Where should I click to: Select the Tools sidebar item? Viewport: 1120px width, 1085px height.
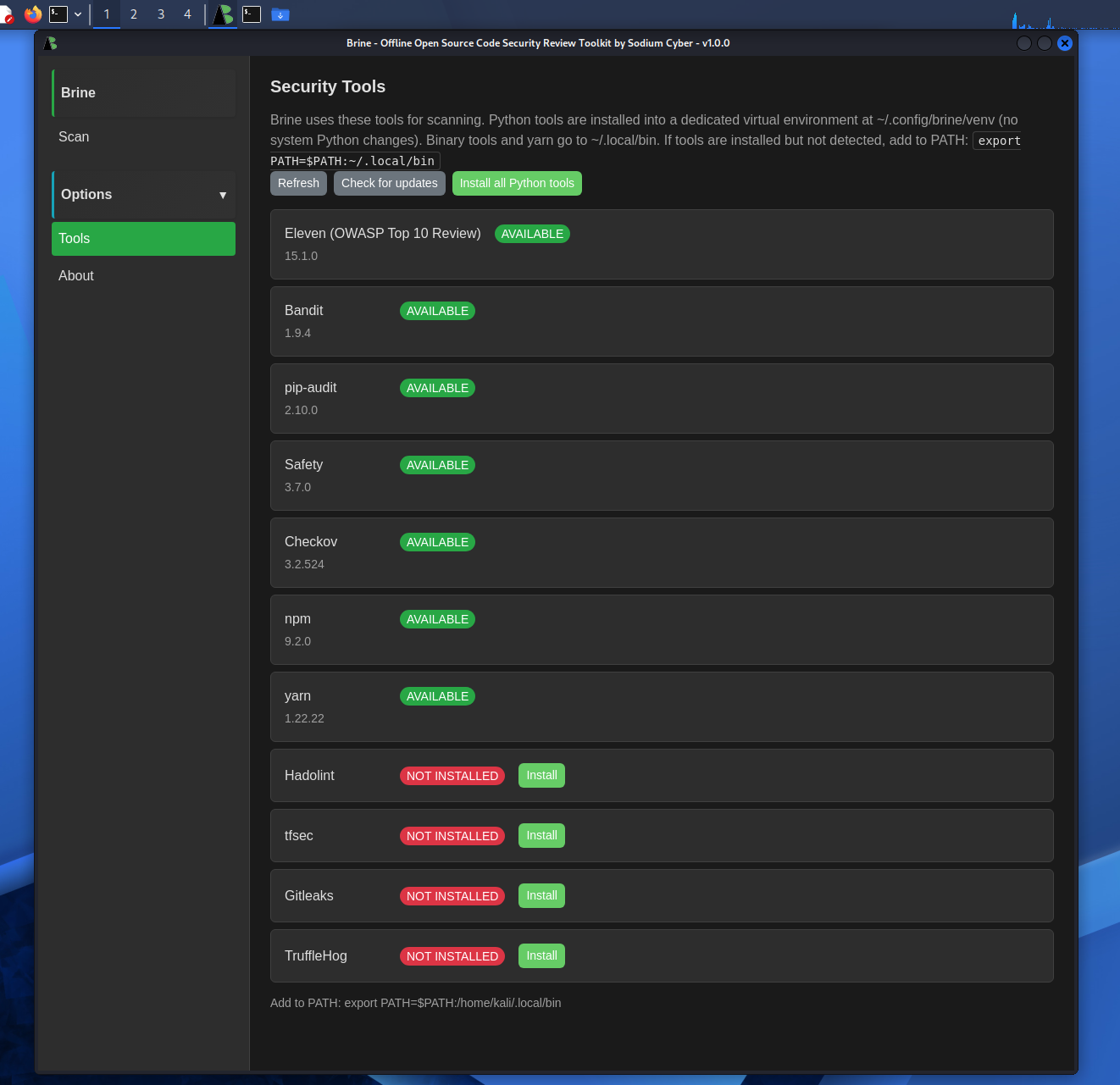[143, 239]
